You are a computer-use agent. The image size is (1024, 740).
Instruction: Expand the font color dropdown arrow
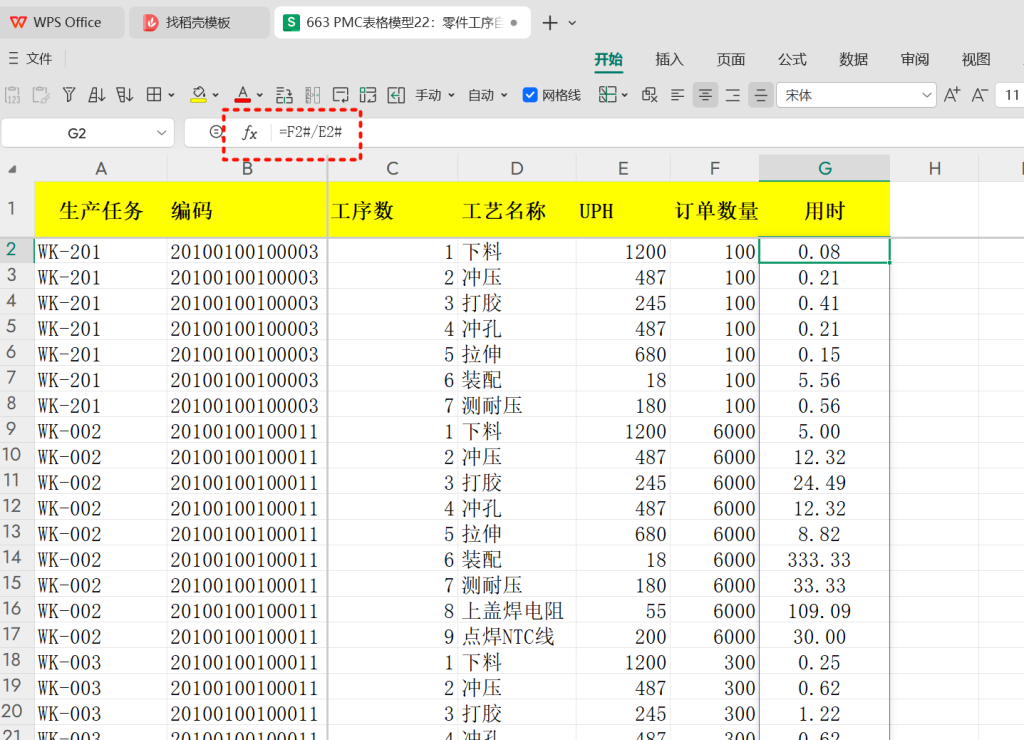259,95
